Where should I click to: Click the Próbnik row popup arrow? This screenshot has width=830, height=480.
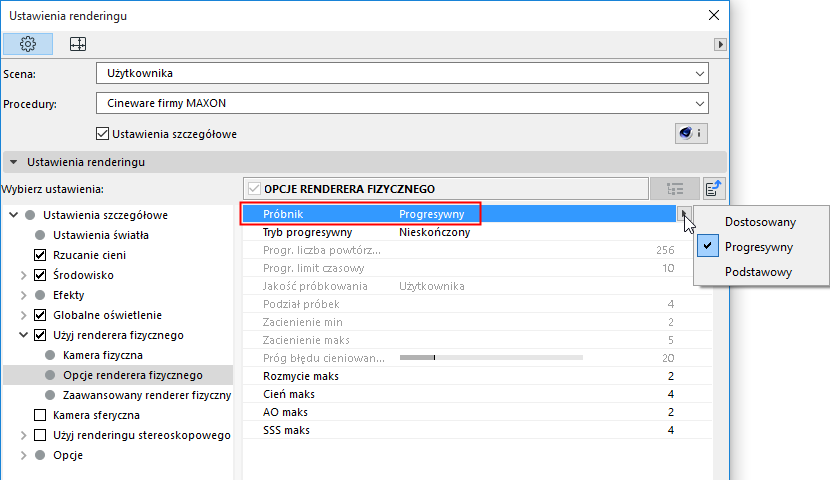pos(683,214)
